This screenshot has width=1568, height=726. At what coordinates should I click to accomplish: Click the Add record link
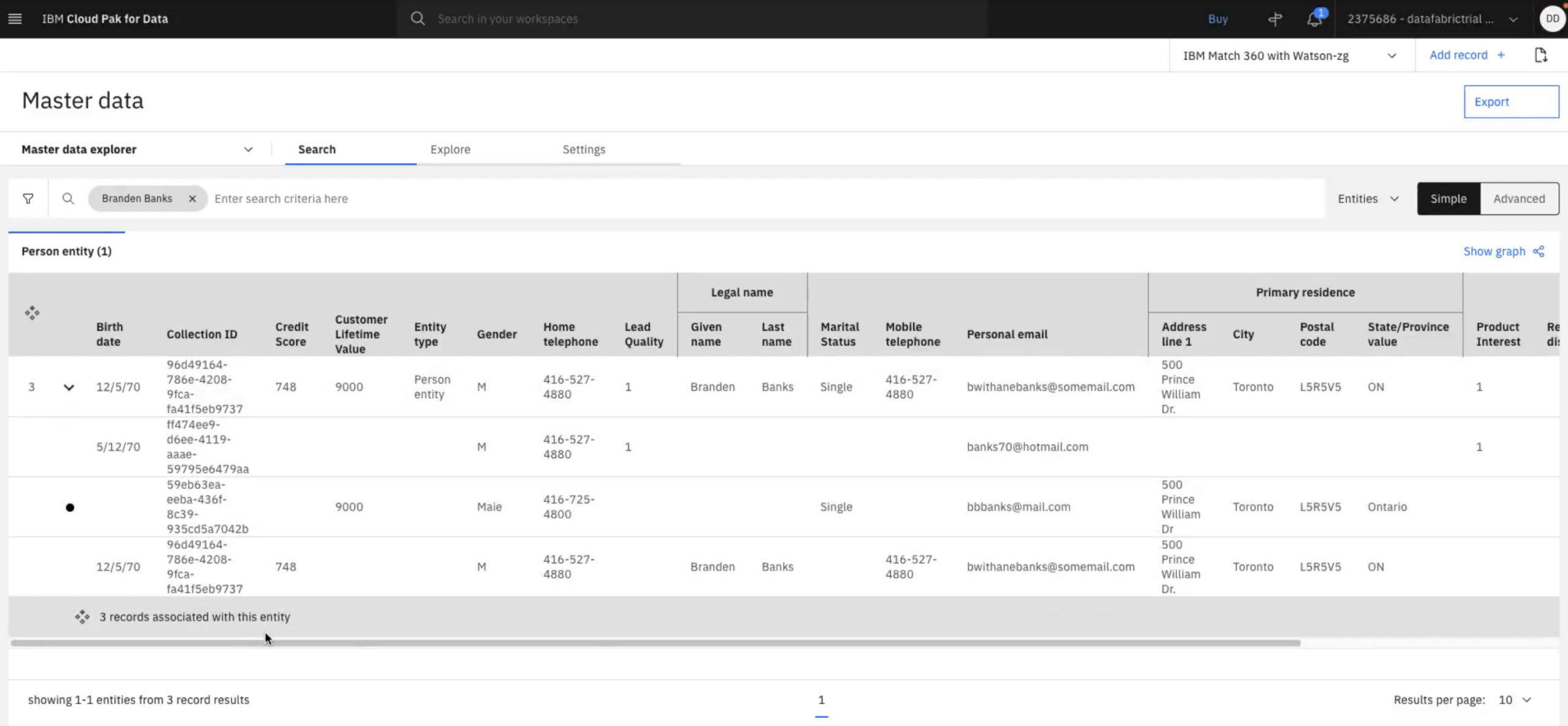pyautogui.click(x=1458, y=55)
